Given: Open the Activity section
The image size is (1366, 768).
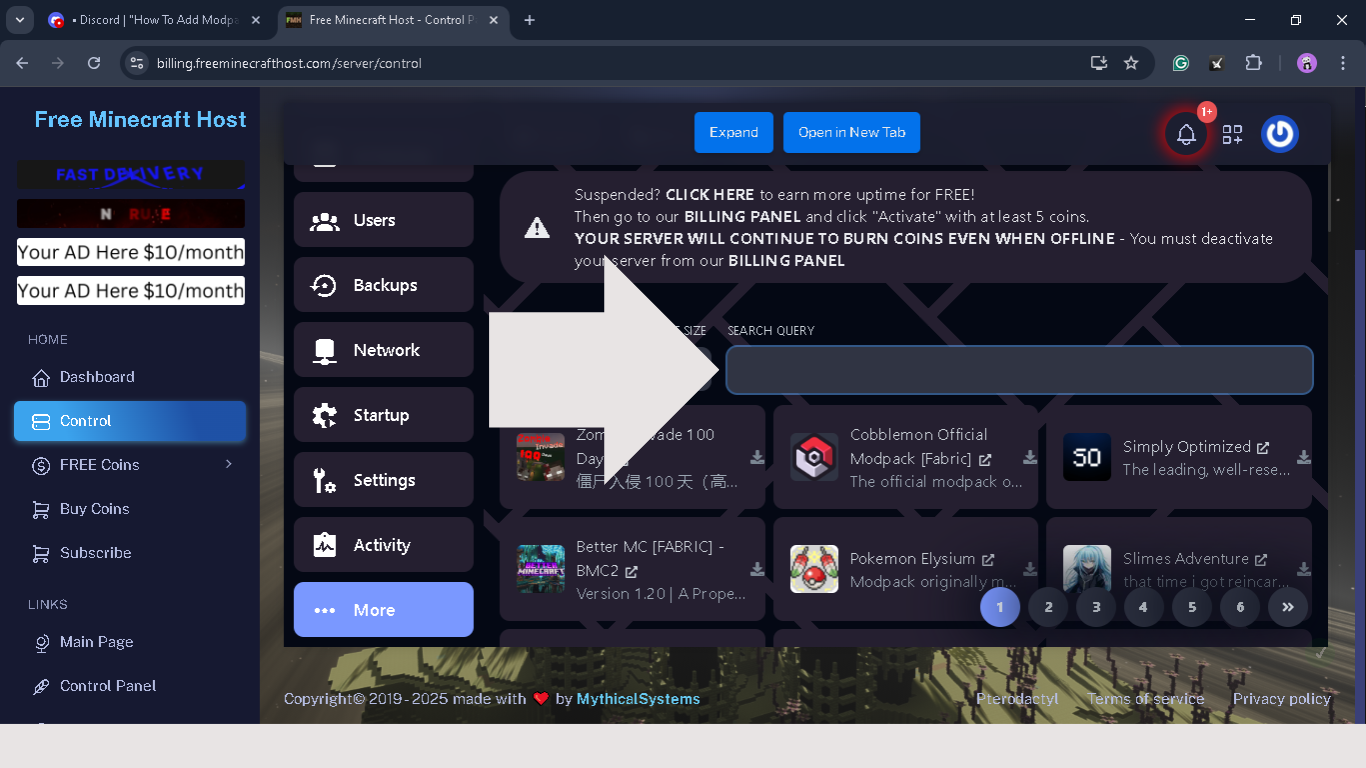Looking at the screenshot, I should (x=383, y=545).
